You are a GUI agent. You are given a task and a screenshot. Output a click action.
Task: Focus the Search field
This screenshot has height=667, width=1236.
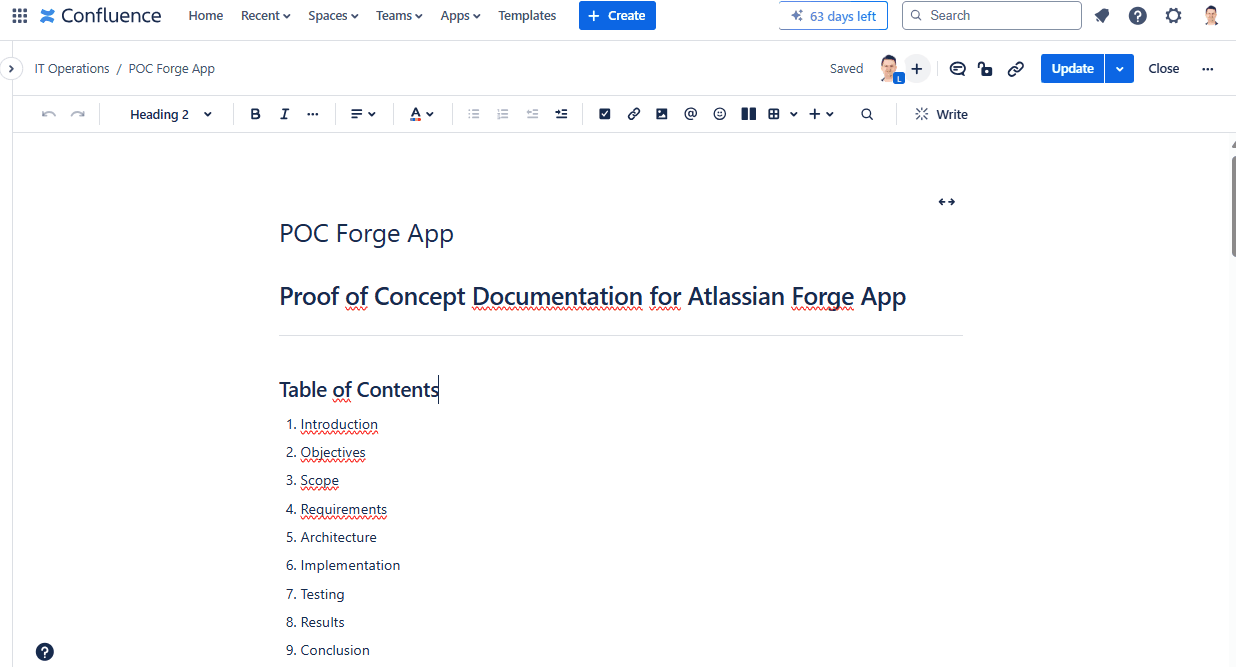pos(991,16)
